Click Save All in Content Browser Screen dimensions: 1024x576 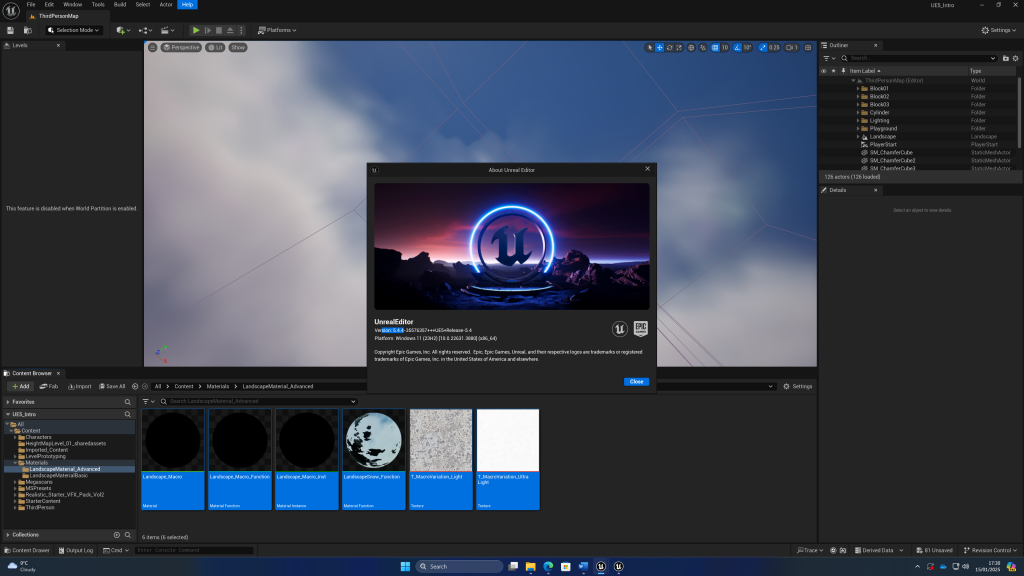tap(112, 387)
